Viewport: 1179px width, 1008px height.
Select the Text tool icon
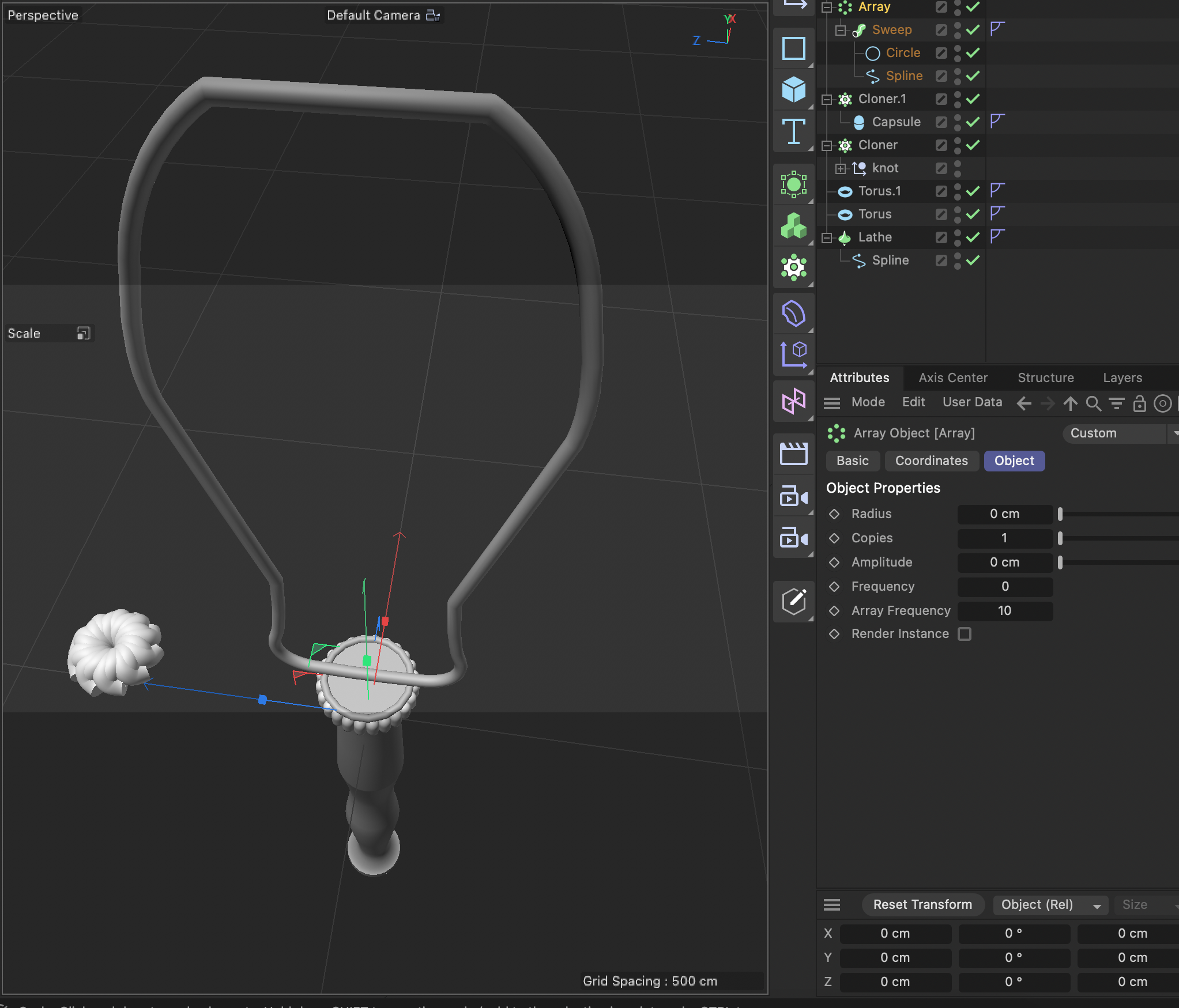click(x=794, y=131)
